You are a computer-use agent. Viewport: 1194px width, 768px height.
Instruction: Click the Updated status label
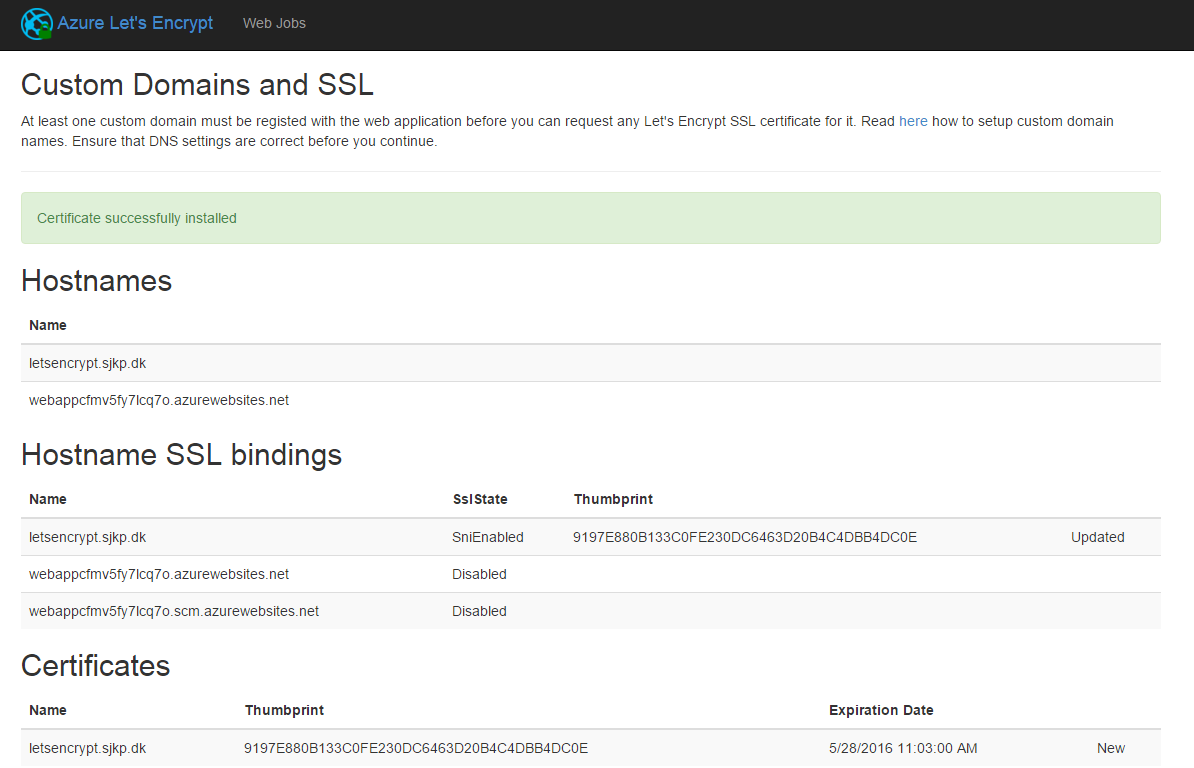pos(1097,537)
